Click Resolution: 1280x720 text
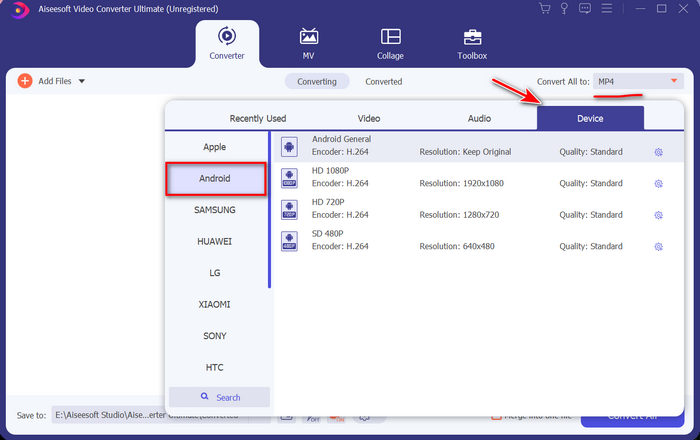700x440 pixels. 459,215
